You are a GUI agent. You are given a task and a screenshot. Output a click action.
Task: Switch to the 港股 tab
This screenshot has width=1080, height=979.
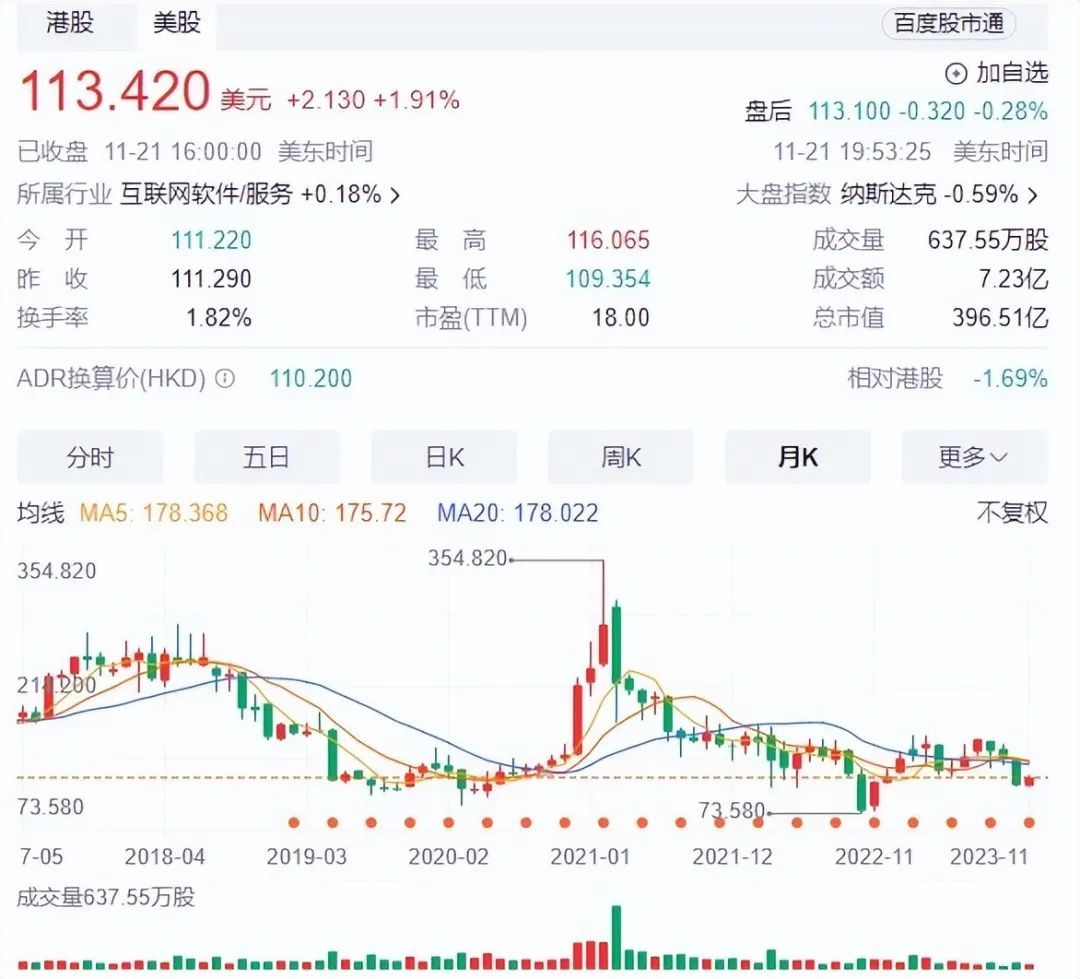point(69,24)
